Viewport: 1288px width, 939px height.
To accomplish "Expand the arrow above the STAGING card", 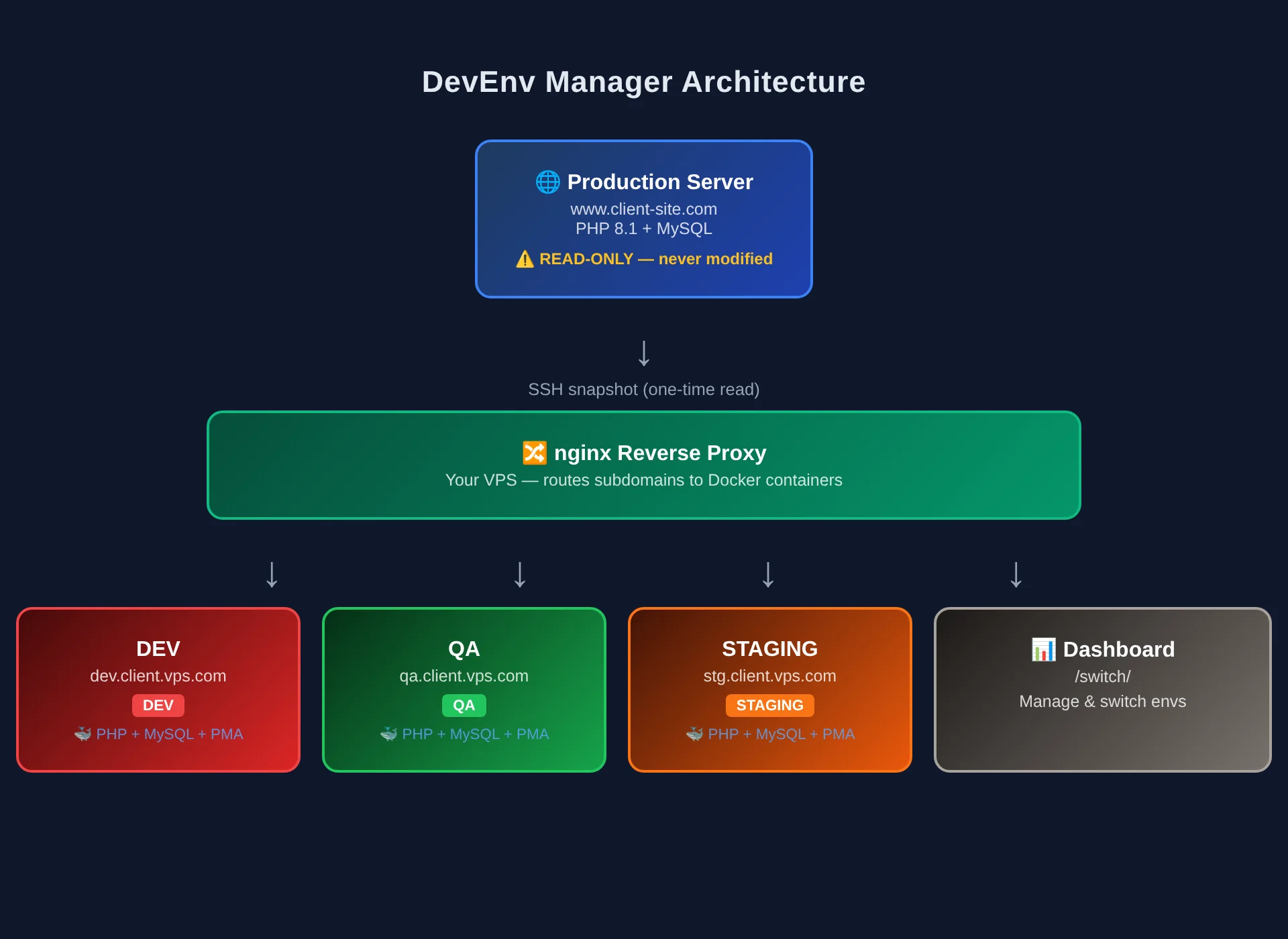I will pyautogui.click(x=768, y=575).
